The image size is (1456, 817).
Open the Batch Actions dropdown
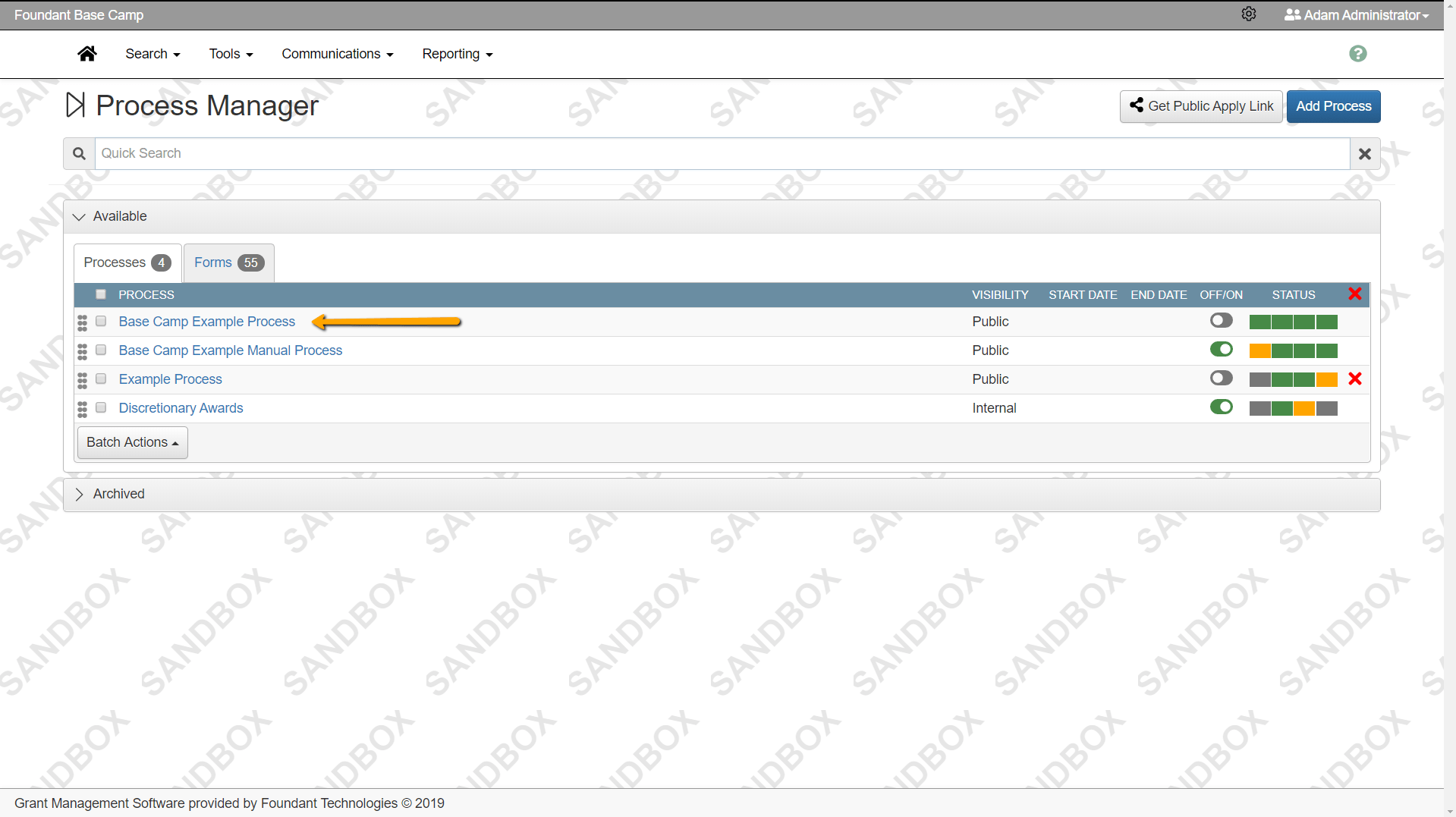(133, 442)
